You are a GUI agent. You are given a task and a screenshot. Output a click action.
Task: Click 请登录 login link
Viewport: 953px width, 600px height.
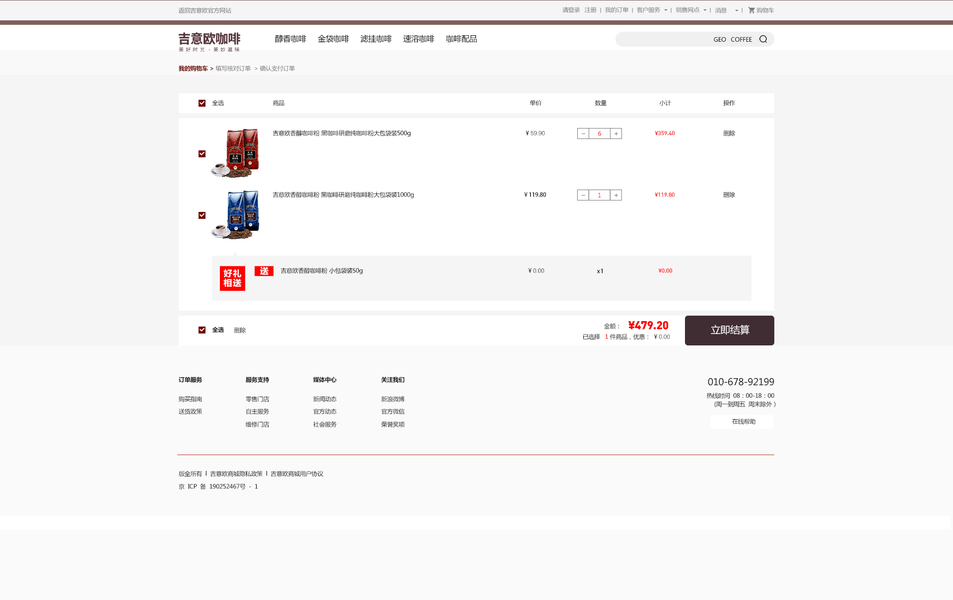point(571,10)
